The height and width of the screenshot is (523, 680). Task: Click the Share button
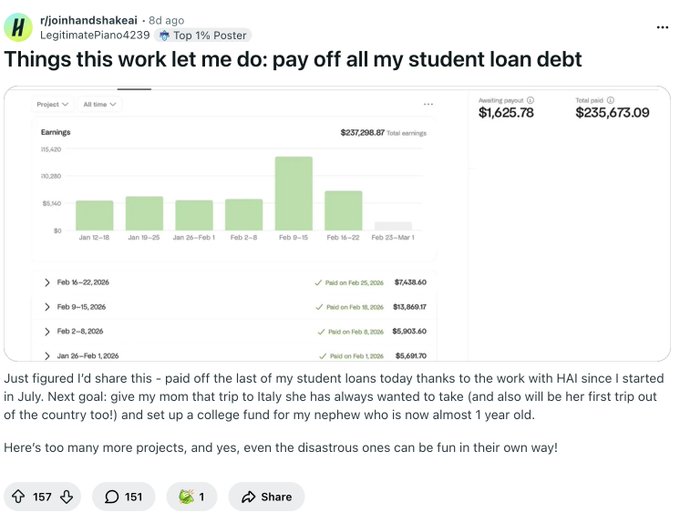(266, 496)
